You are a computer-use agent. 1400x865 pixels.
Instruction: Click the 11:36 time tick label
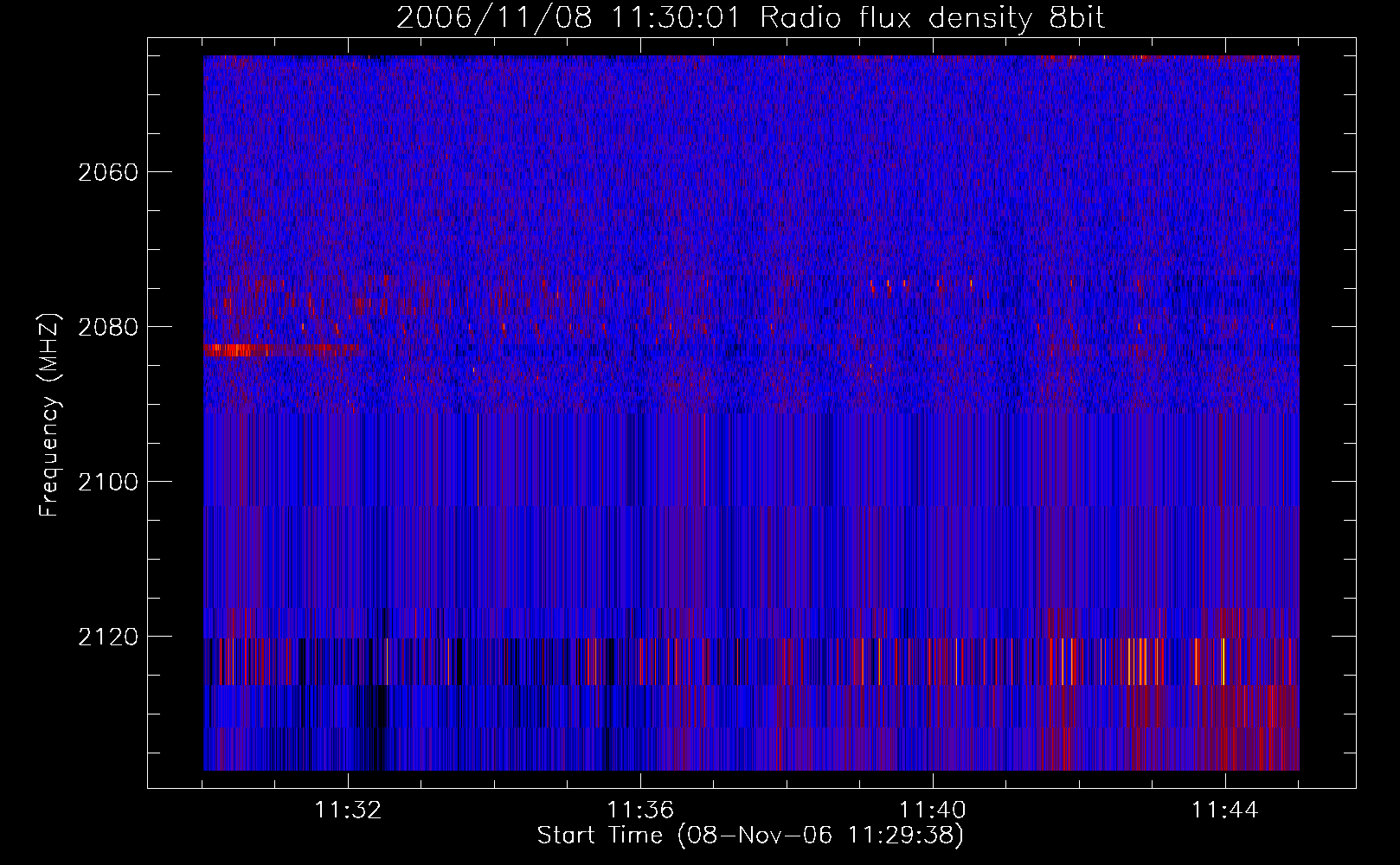coord(640,811)
